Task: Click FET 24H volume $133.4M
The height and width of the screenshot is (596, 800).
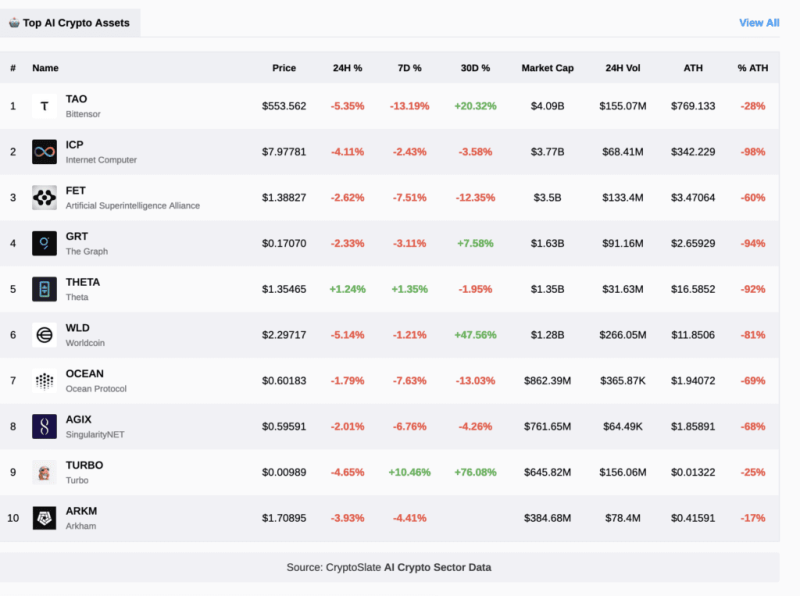Action: 623,197
